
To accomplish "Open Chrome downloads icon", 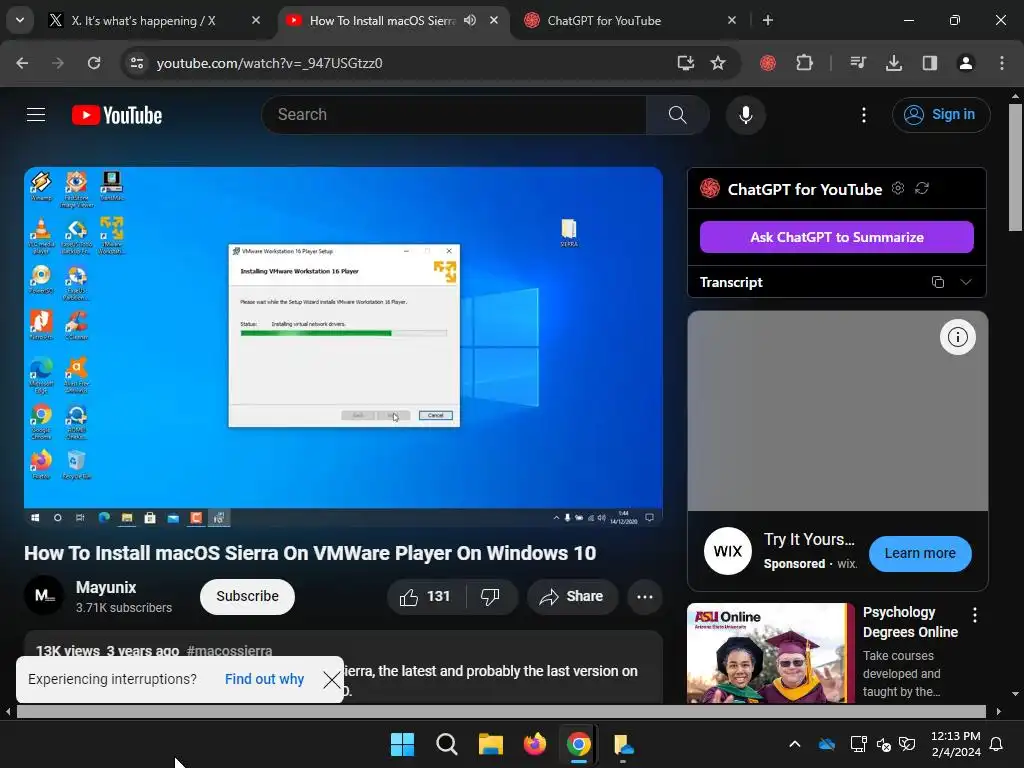I will point(893,63).
